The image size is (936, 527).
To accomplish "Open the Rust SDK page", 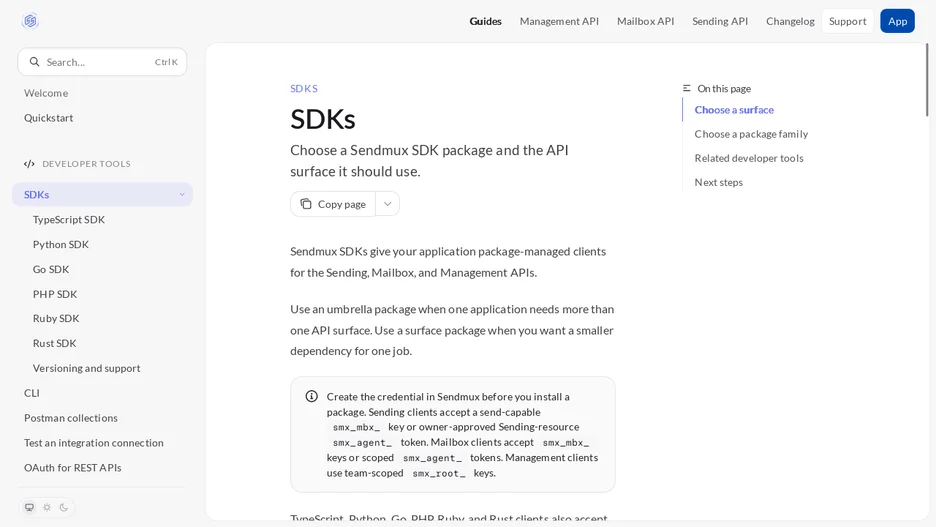I will tap(54, 343).
